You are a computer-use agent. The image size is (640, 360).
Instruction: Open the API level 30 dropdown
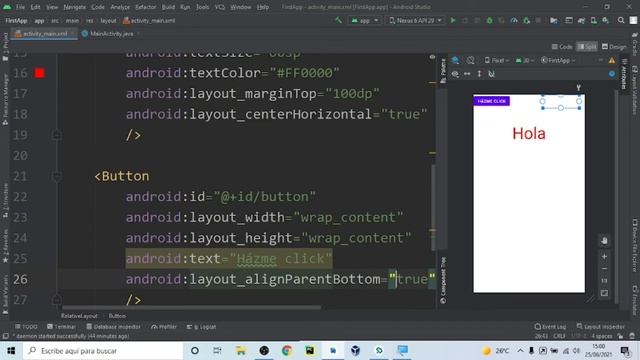point(525,60)
